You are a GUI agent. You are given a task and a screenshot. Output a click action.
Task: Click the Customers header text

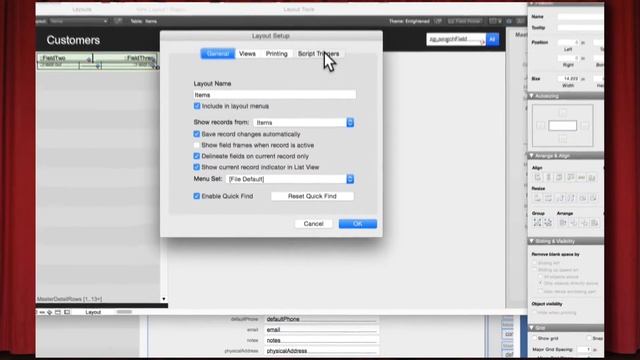(73, 40)
